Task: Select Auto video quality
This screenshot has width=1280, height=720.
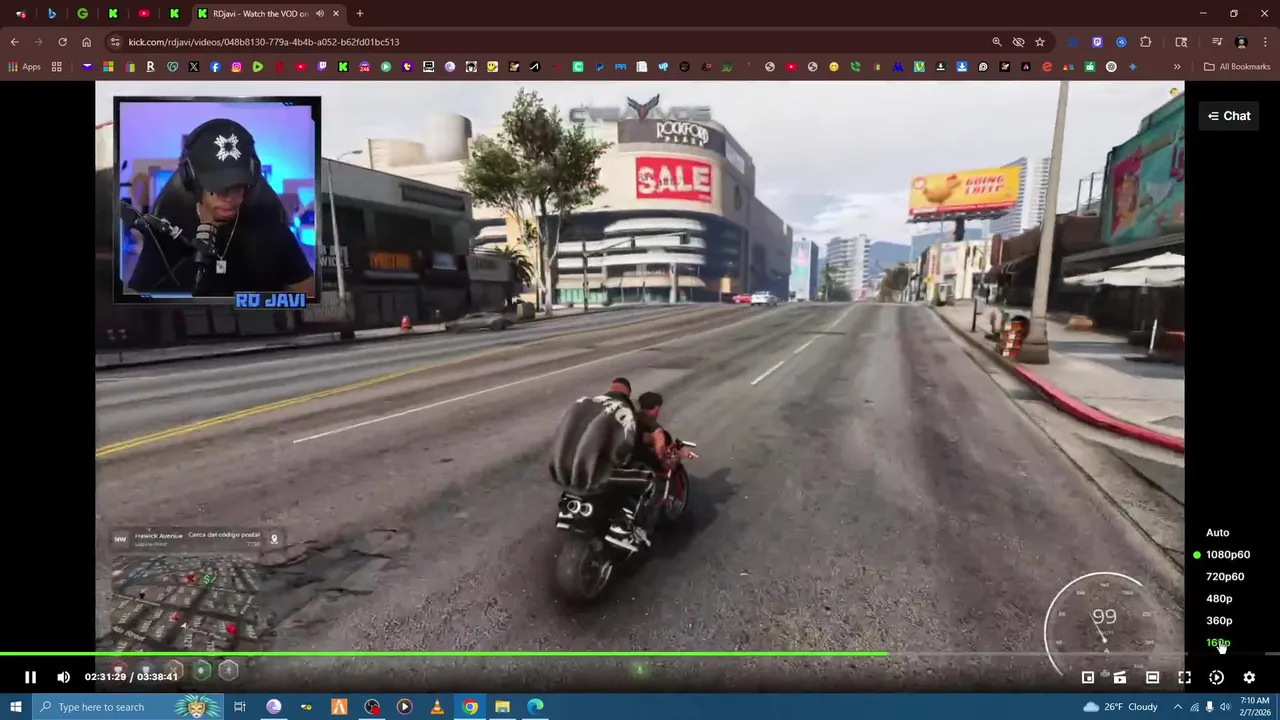Action: pos(1217,533)
